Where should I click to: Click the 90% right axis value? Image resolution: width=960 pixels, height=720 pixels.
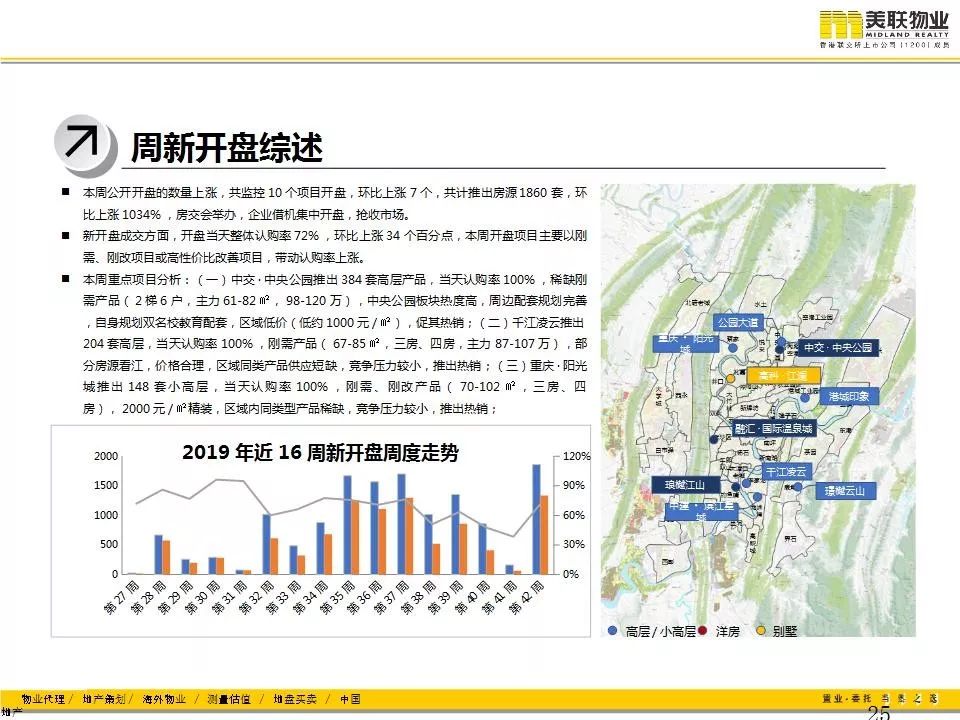point(574,486)
